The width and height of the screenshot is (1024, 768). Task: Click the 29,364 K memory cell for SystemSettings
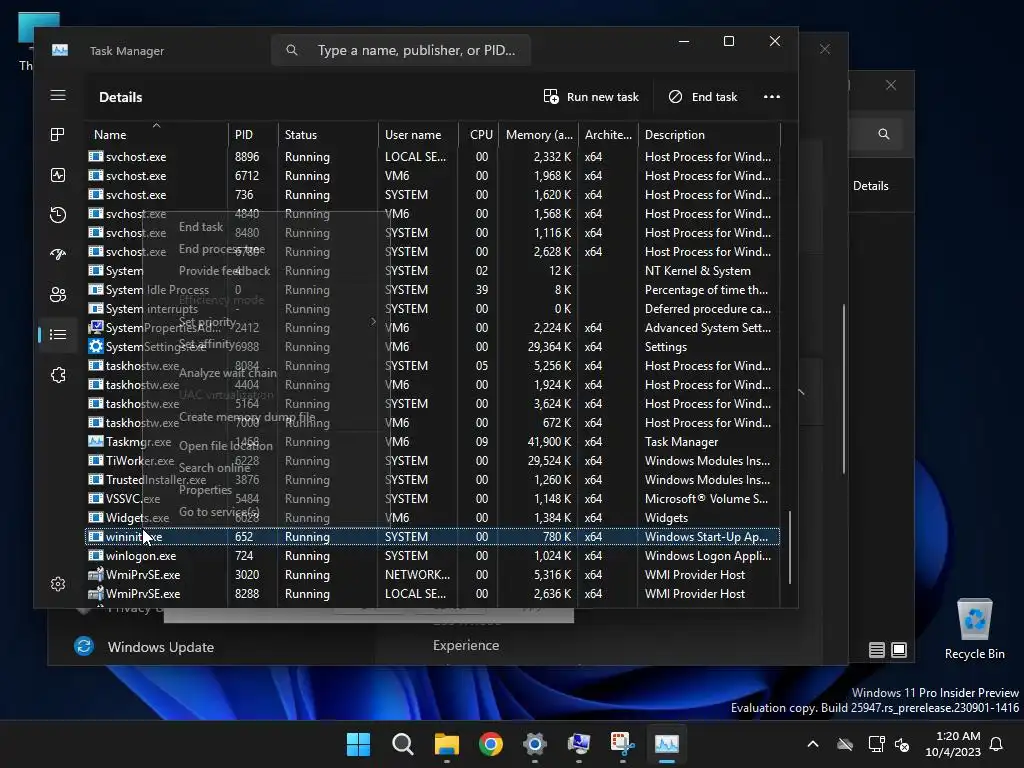pos(549,347)
